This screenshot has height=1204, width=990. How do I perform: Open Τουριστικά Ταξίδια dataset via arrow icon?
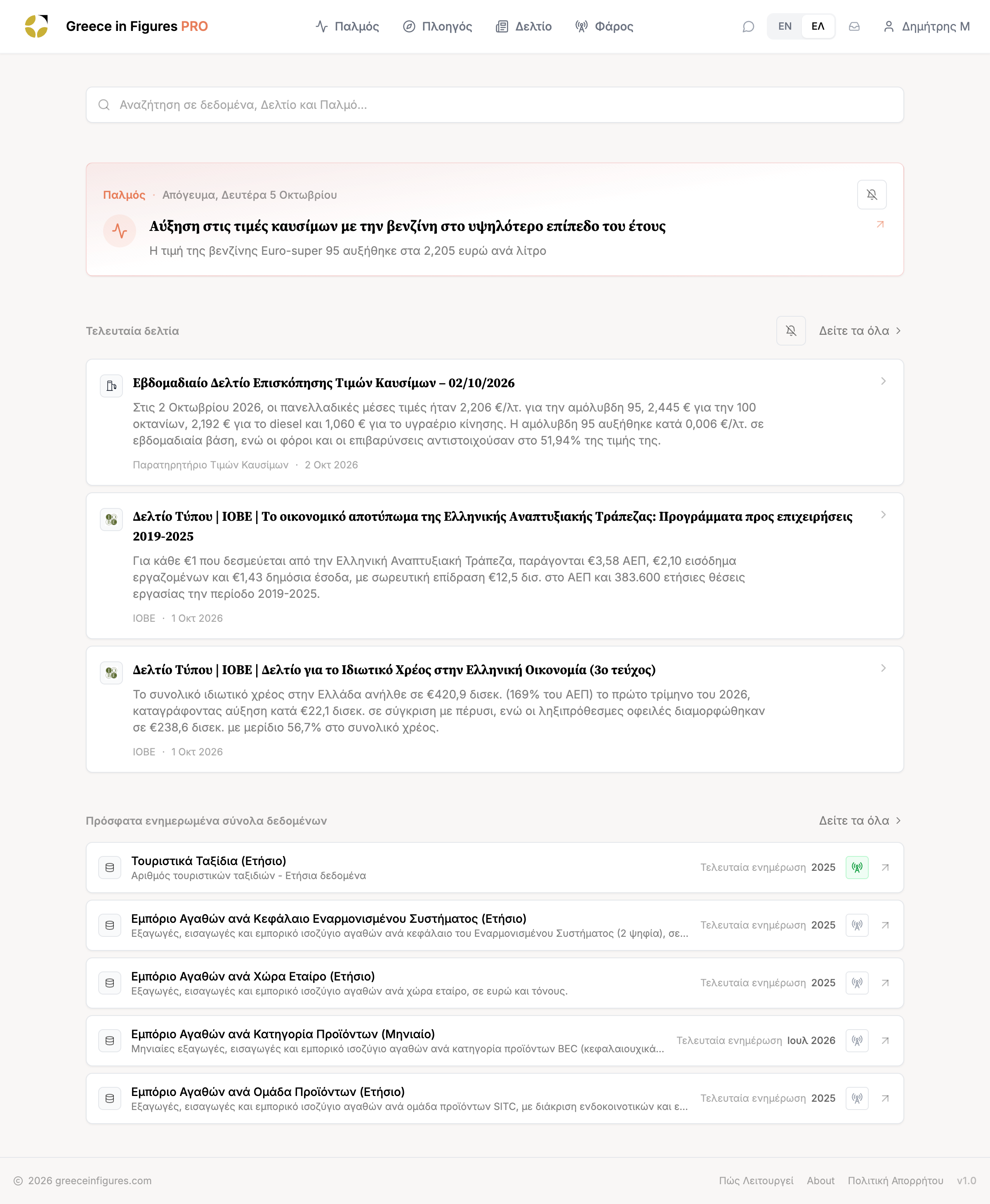pos(885,867)
